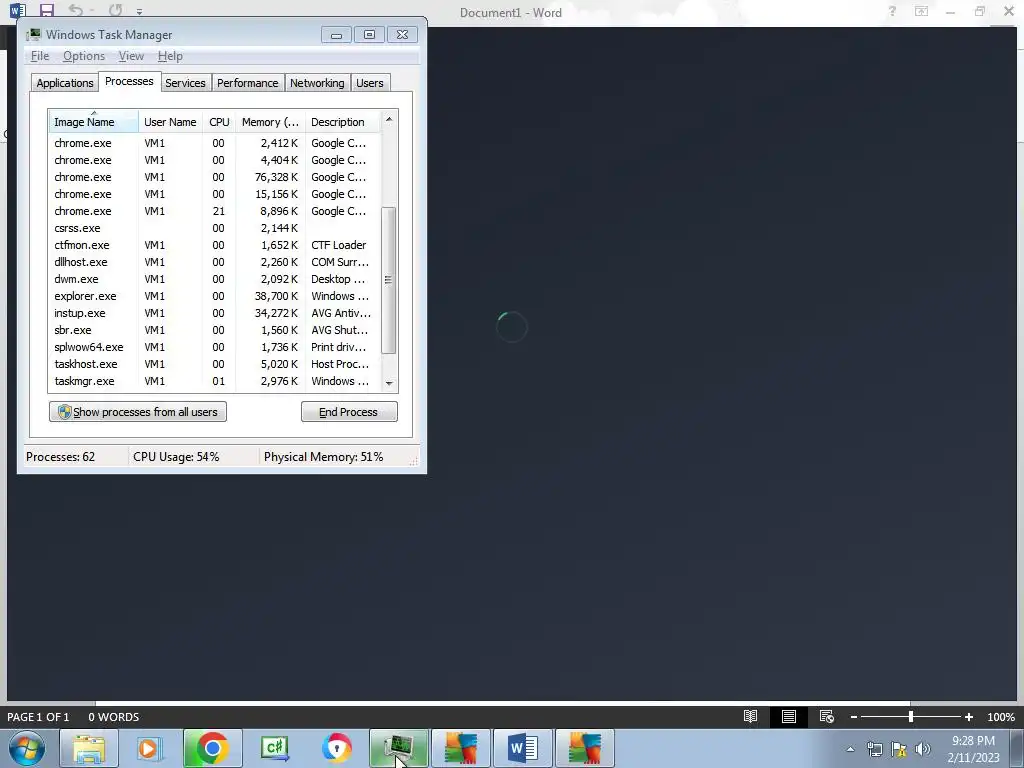Switch to the Applications tab
The height and width of the screenshot is (768, 1024).
coord(65,83)
